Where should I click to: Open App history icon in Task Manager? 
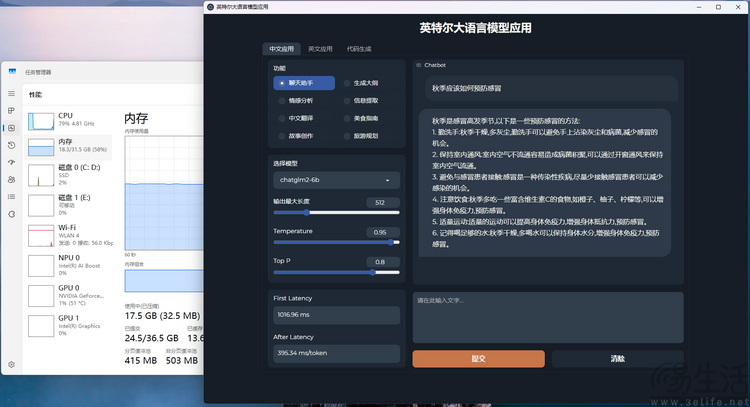tap(11, 145)
